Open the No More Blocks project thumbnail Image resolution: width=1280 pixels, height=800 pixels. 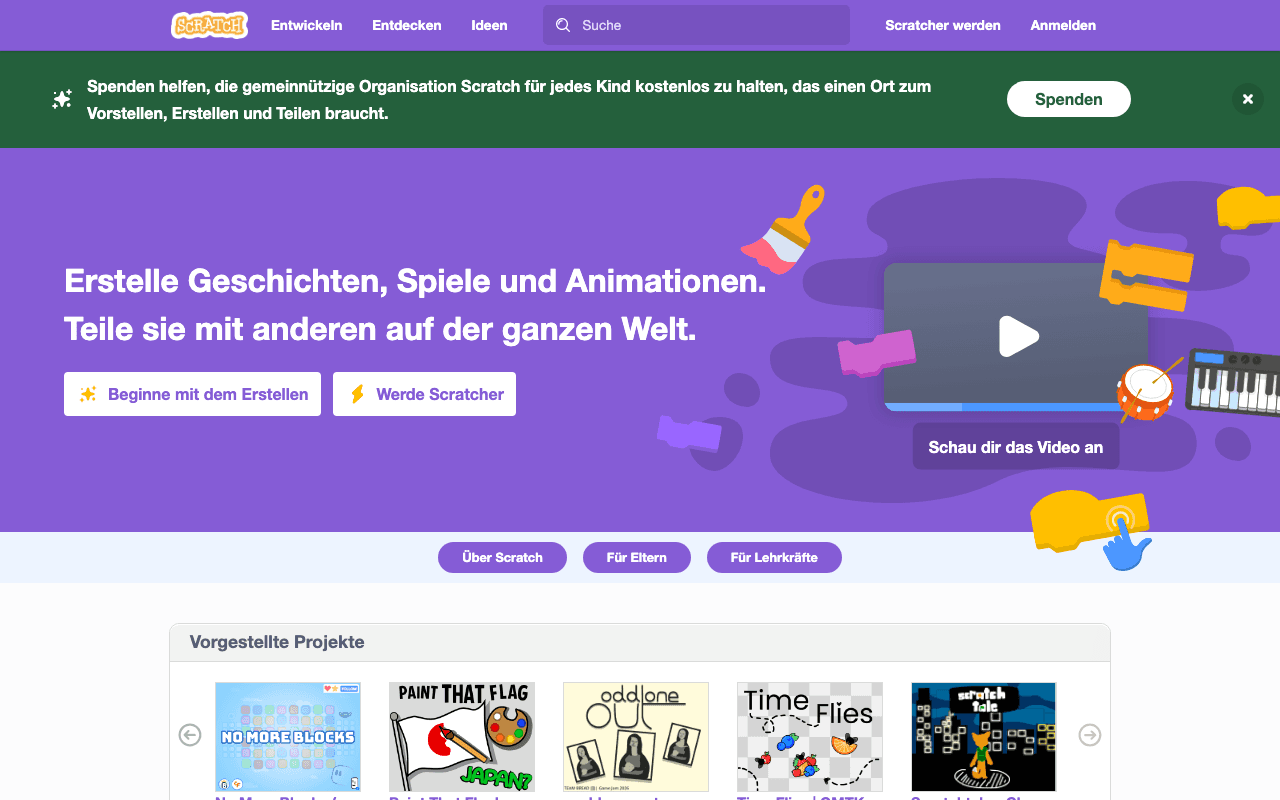pos(288,737)
